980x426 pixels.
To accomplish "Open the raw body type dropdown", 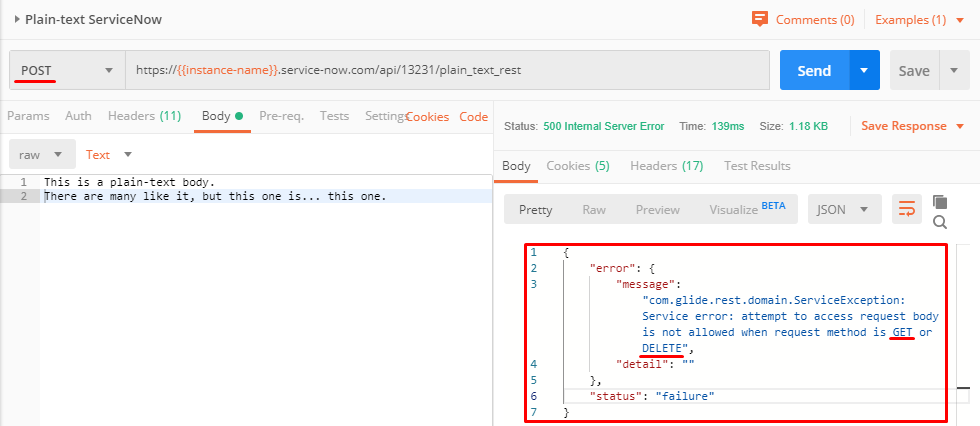I will point(42,155).
